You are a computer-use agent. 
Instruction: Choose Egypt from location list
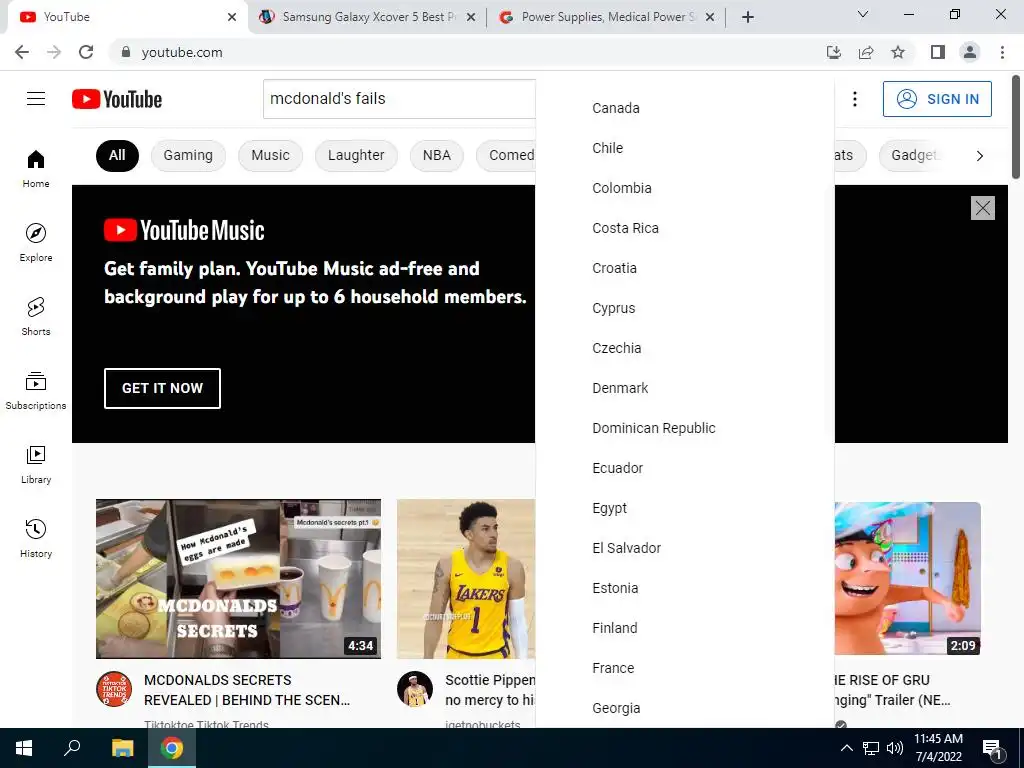685,508
